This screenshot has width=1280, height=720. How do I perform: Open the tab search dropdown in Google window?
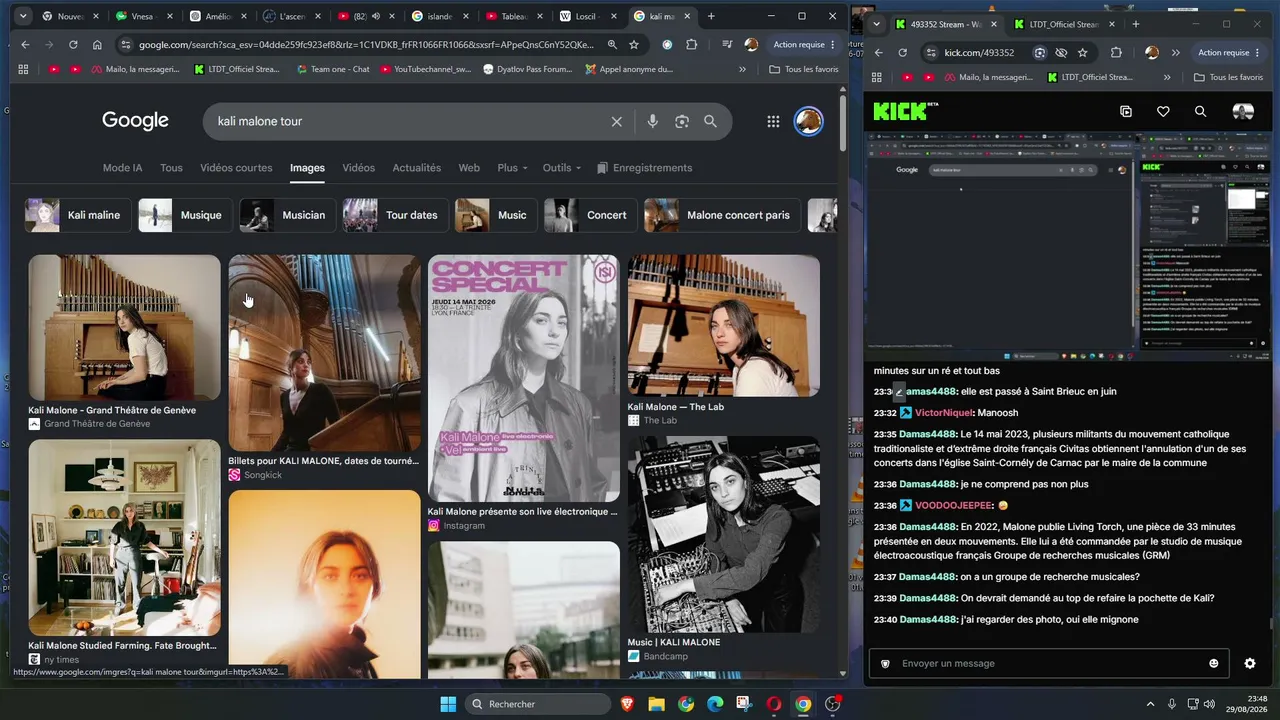coord(22,16)
